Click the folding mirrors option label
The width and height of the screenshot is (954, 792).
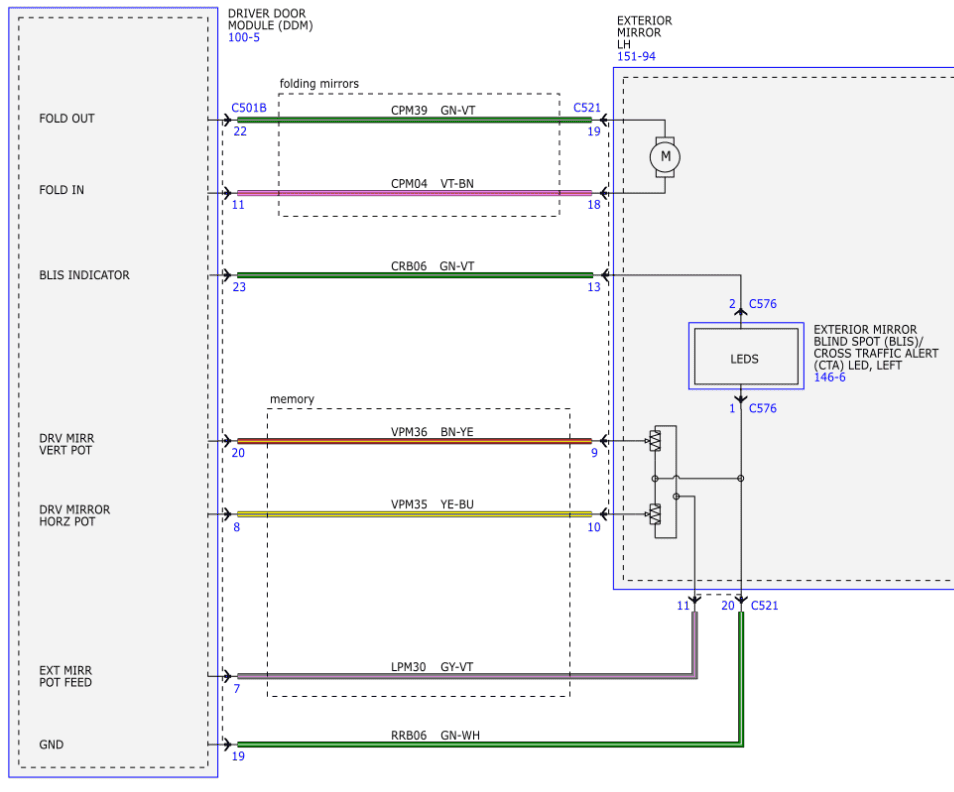319,84
